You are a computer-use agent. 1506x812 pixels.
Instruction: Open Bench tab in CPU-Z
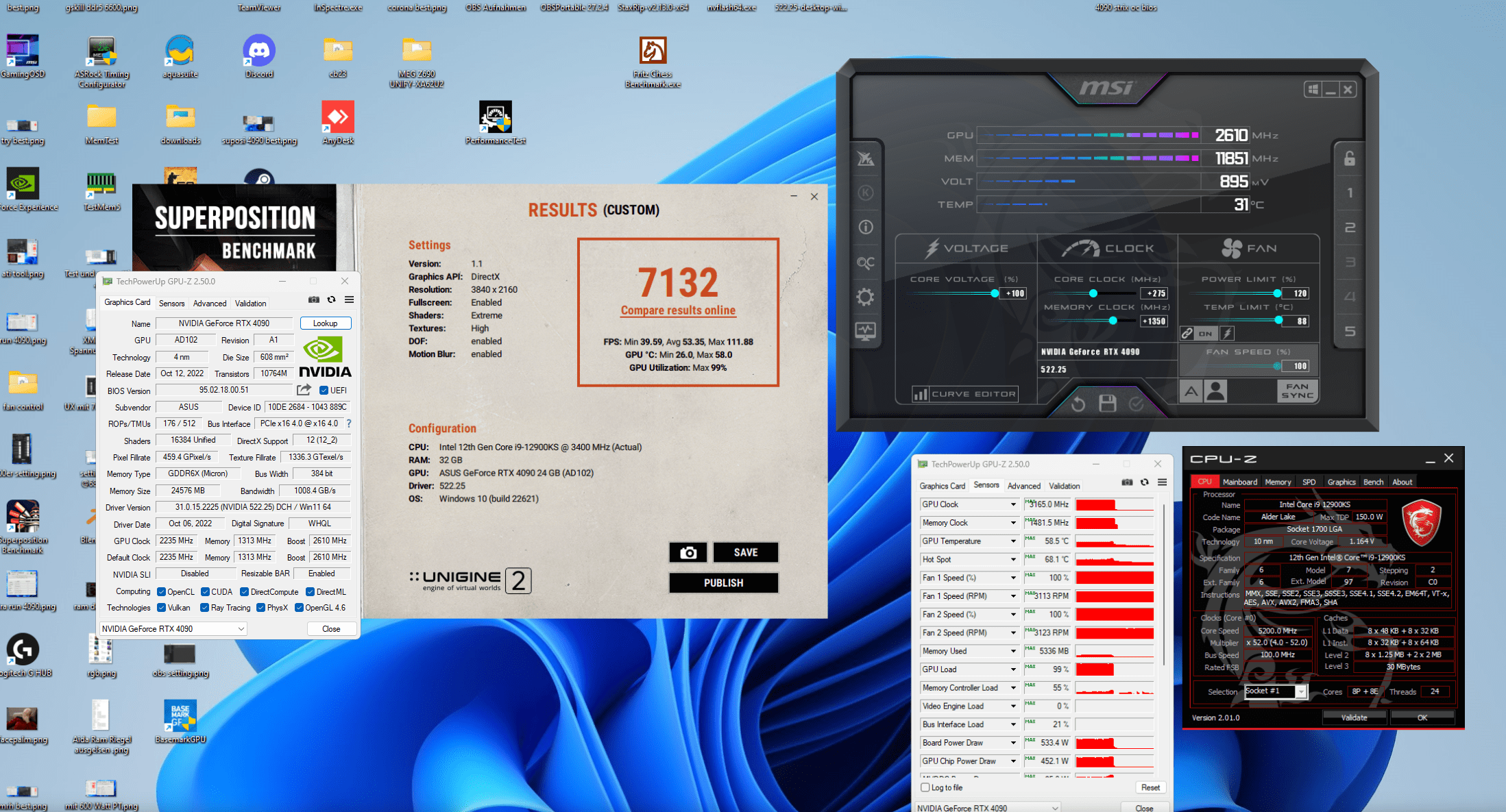(1373, 482)
